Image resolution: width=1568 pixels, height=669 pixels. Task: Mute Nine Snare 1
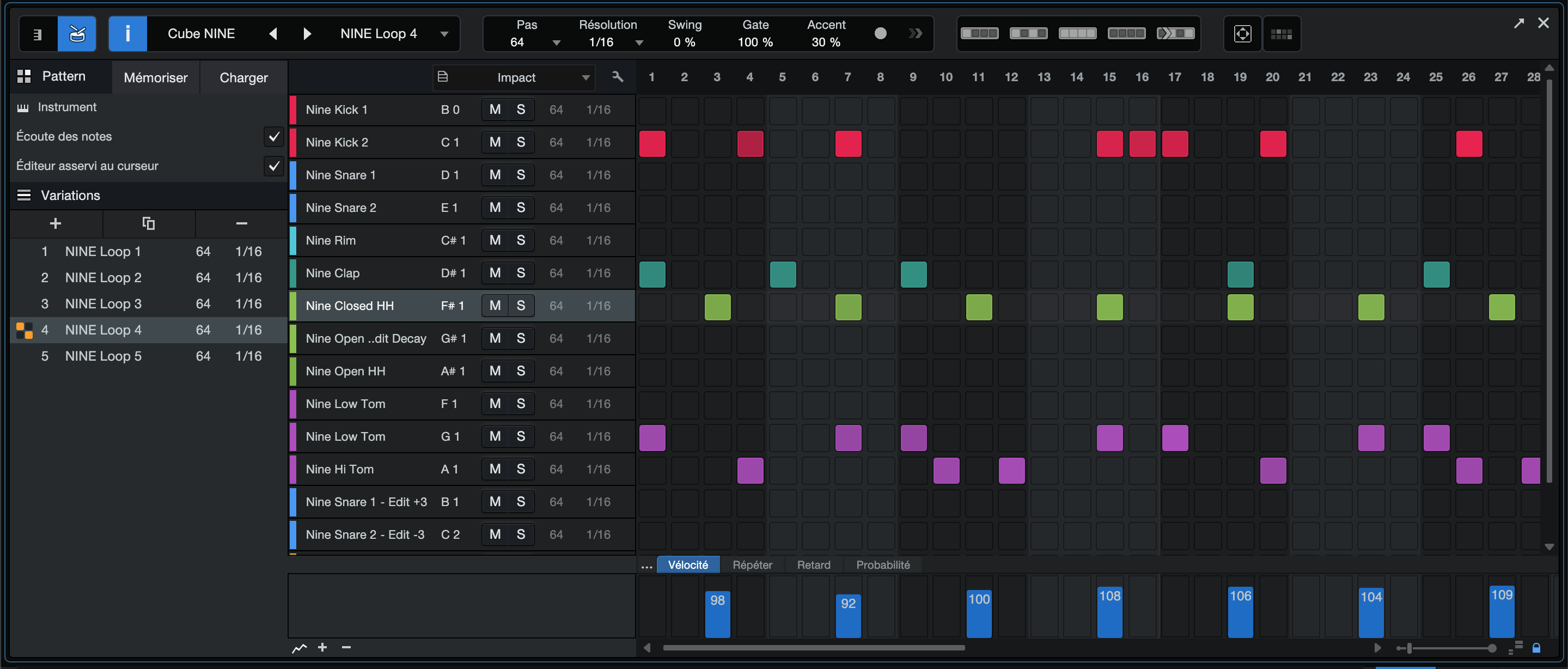tap(495, 175)
